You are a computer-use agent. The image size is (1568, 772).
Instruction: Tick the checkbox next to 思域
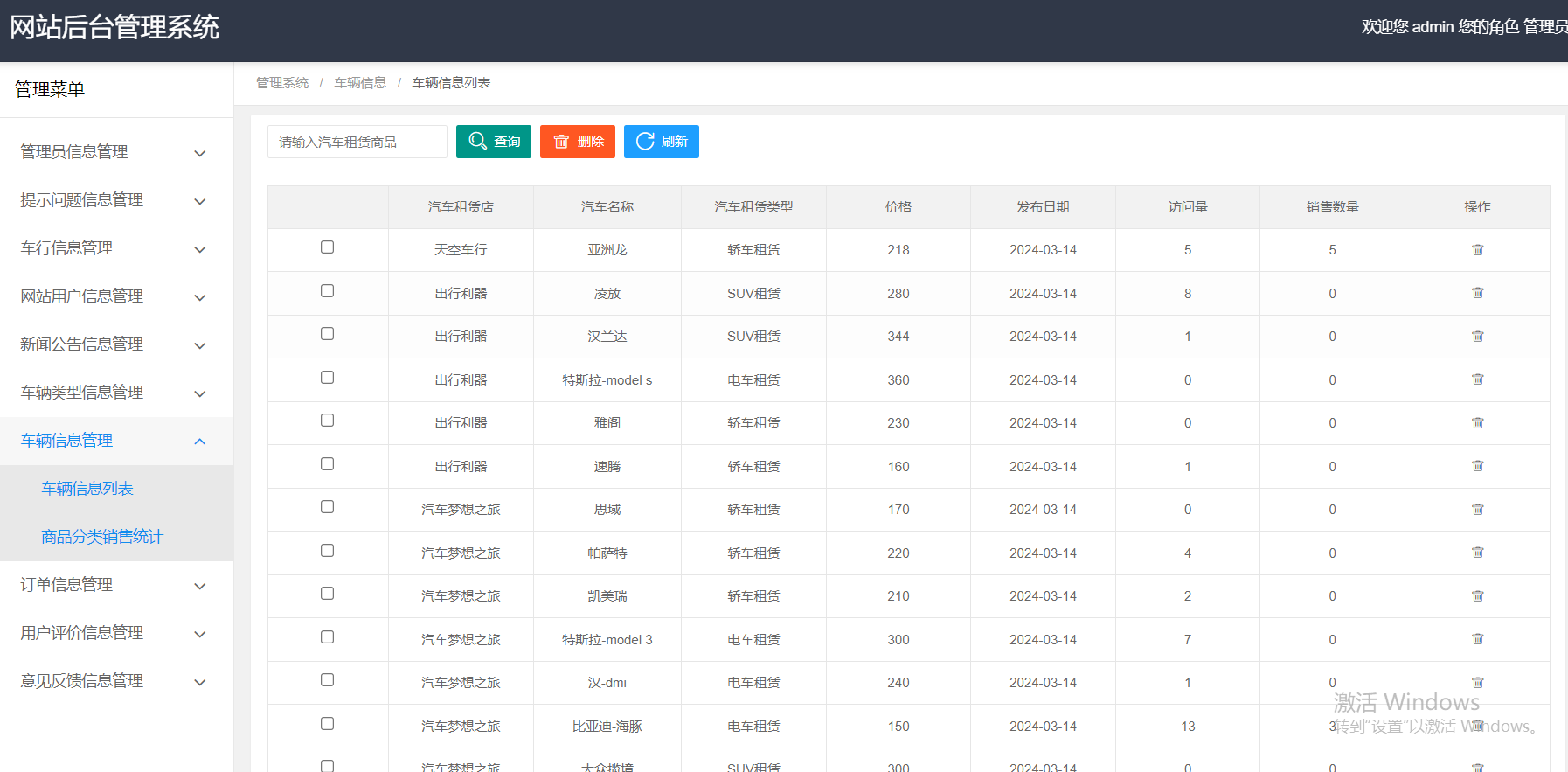click(x=327, y=507)
